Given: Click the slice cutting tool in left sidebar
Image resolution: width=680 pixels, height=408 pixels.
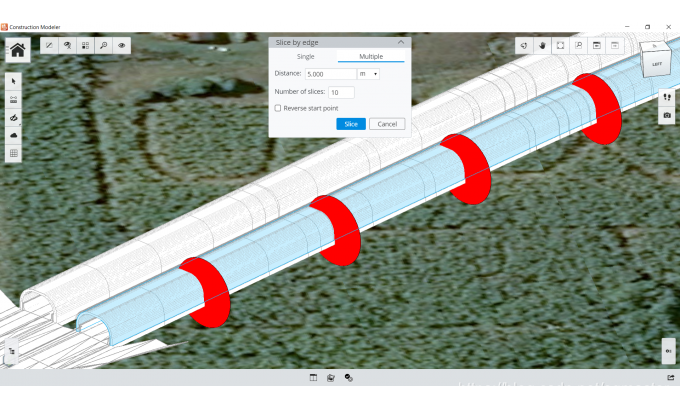Looking at the screenshot, I should pos(13,118).
